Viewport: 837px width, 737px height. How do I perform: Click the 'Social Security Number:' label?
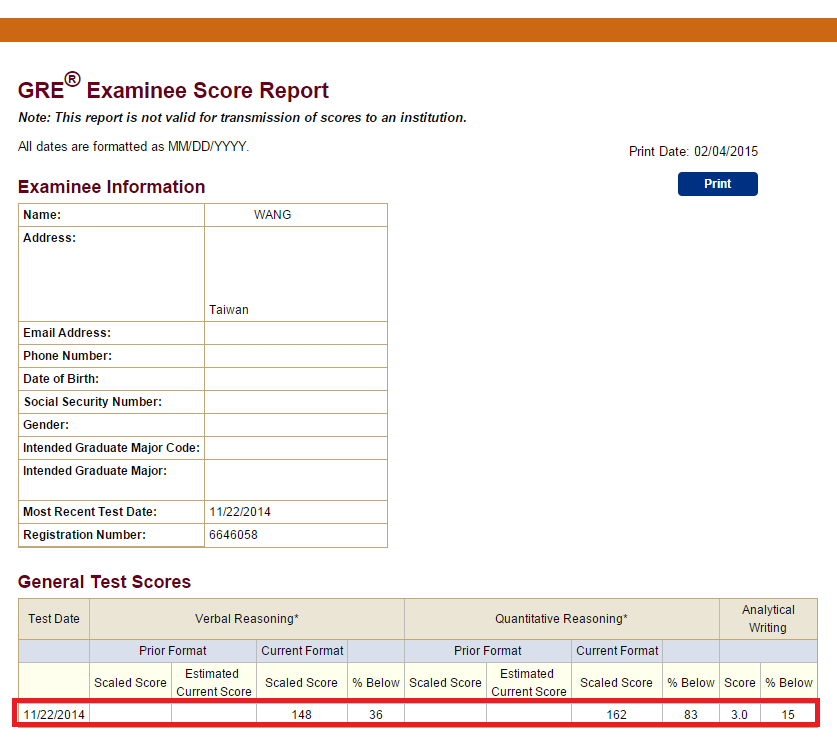pos(93,401)
